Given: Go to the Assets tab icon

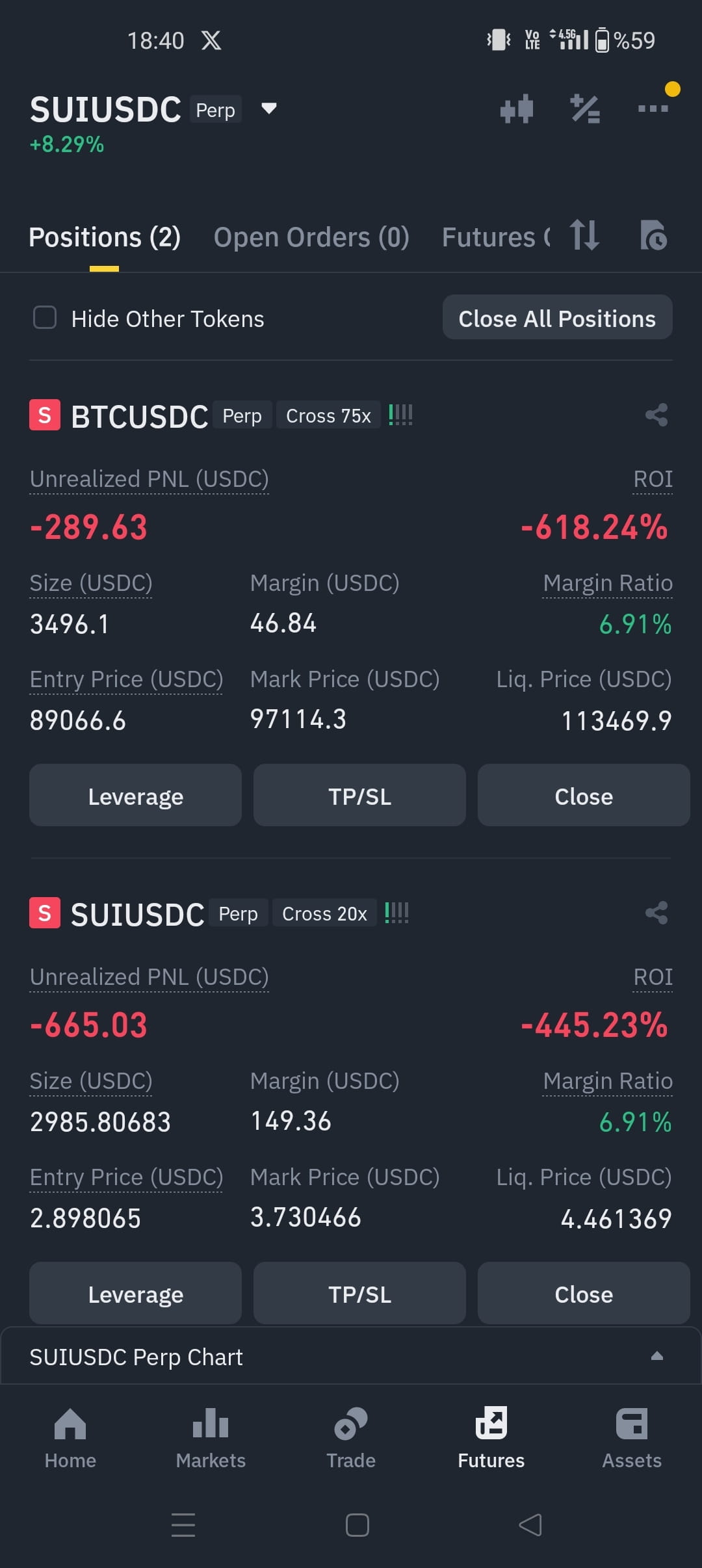Looking at the screenshot, I should (632, 1424).
